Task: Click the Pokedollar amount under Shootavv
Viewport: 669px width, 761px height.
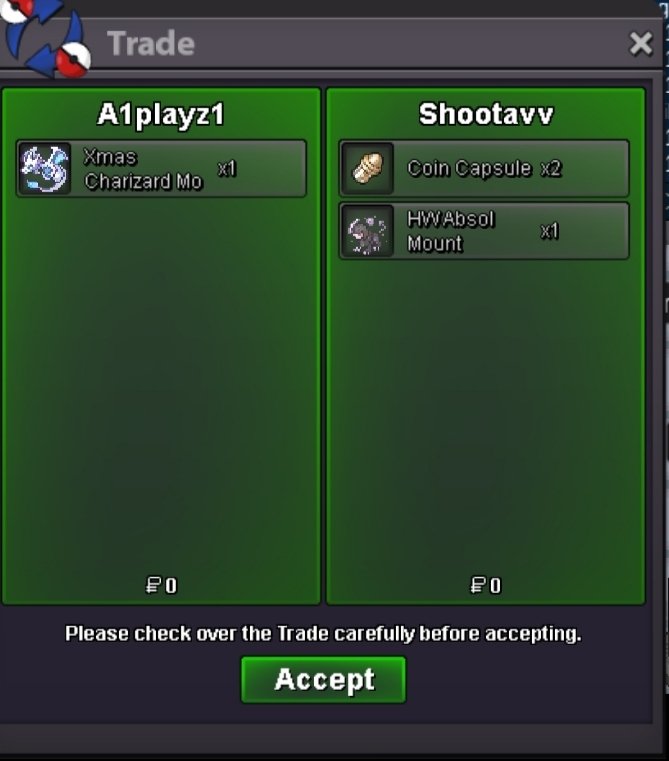Action: coord(486,585)
